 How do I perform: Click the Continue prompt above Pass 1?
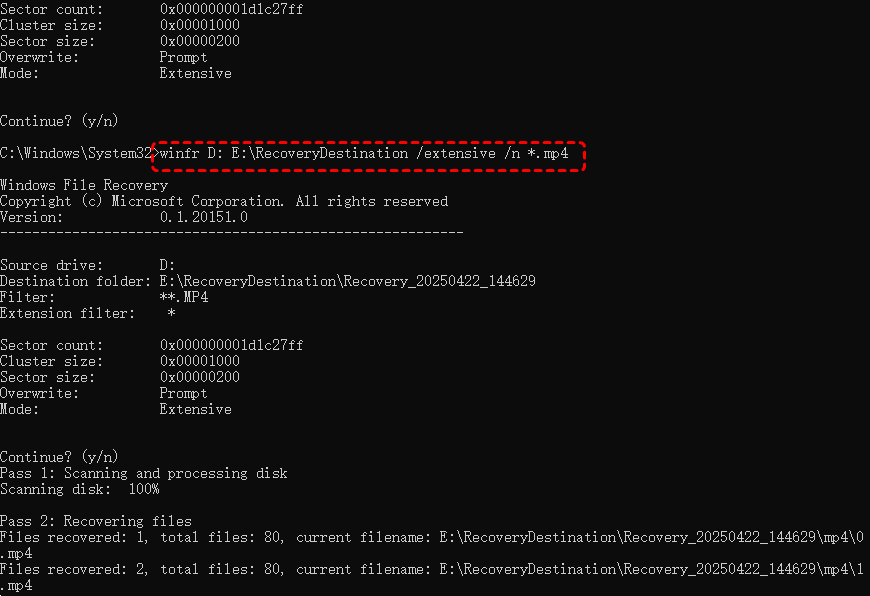point(59,457)
